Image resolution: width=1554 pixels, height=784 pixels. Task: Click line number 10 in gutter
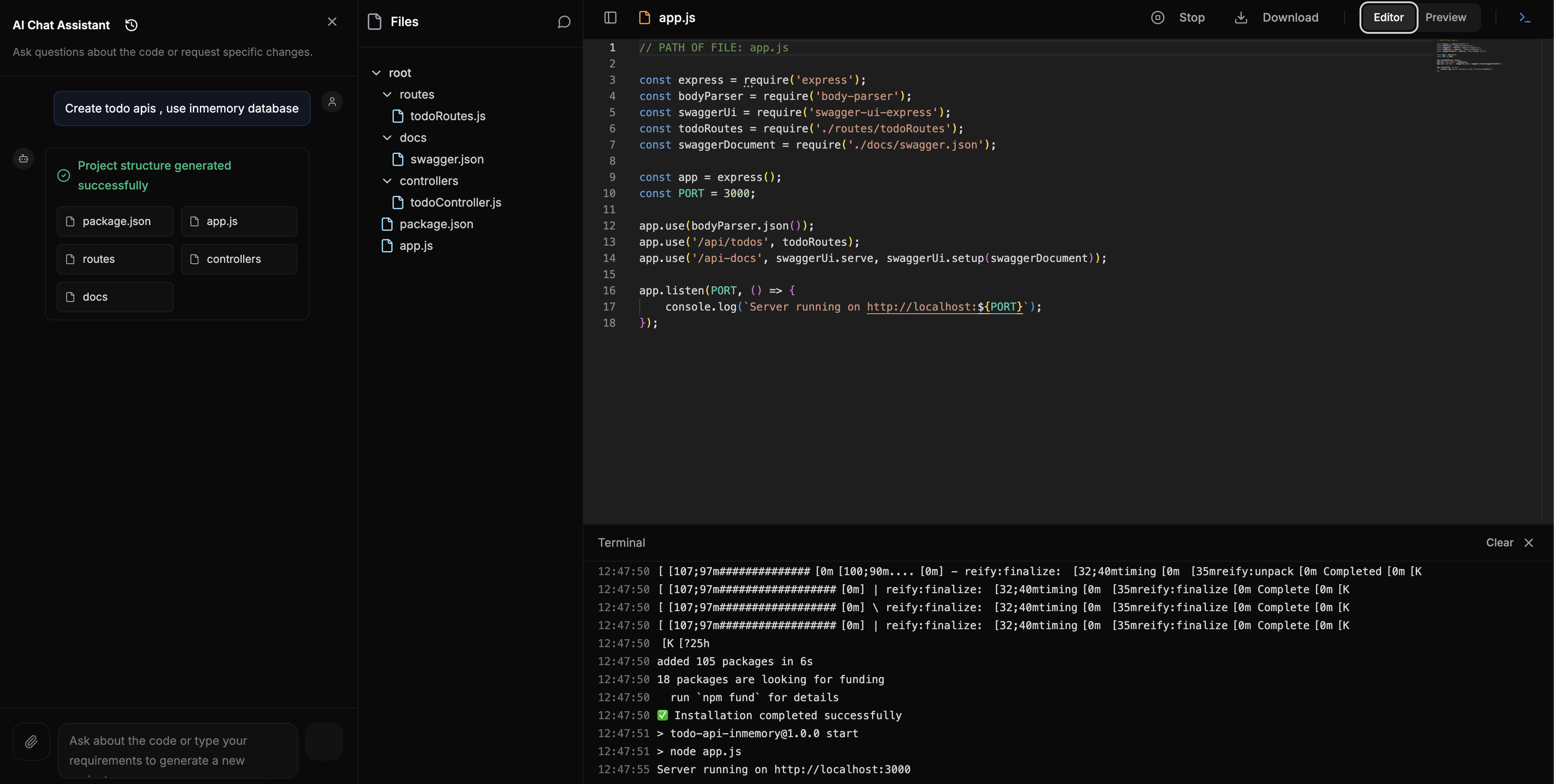[x=609, y=194]
